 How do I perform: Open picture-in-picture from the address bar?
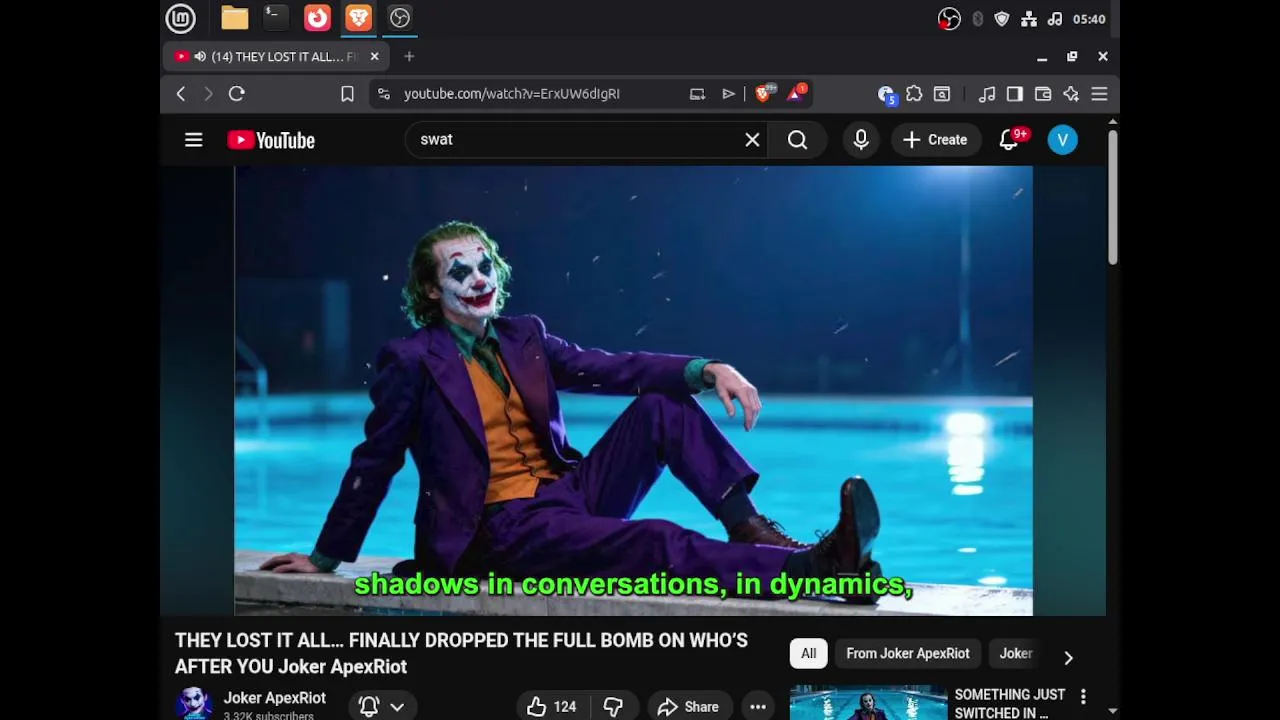point(697,94)
